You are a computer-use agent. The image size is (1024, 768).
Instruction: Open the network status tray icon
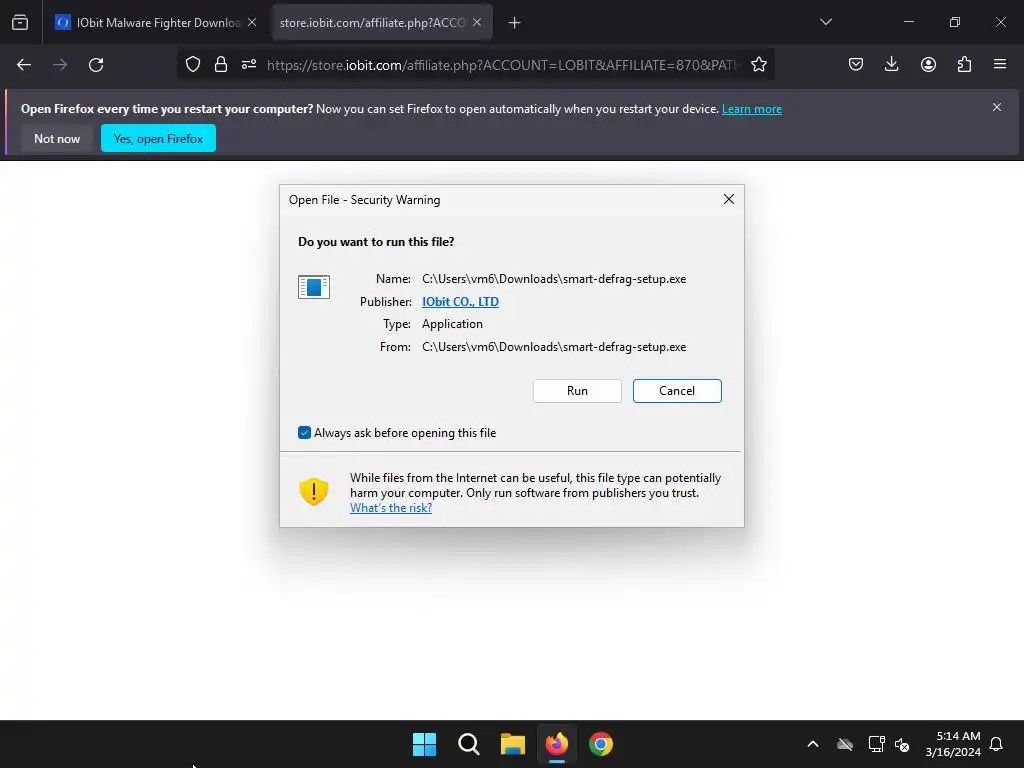[876, 744]
